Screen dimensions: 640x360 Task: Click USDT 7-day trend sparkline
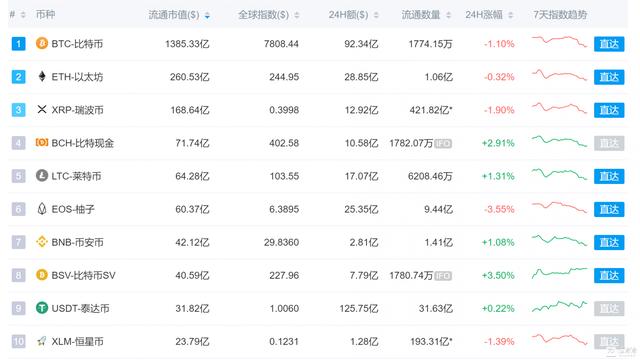[559, 306]
